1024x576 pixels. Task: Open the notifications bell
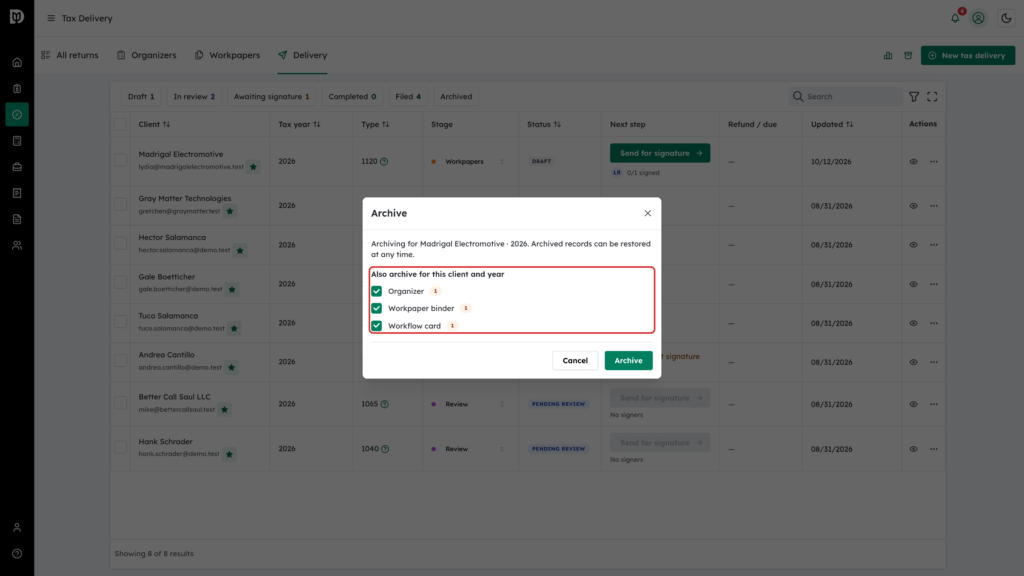click(x=955, y=18)
